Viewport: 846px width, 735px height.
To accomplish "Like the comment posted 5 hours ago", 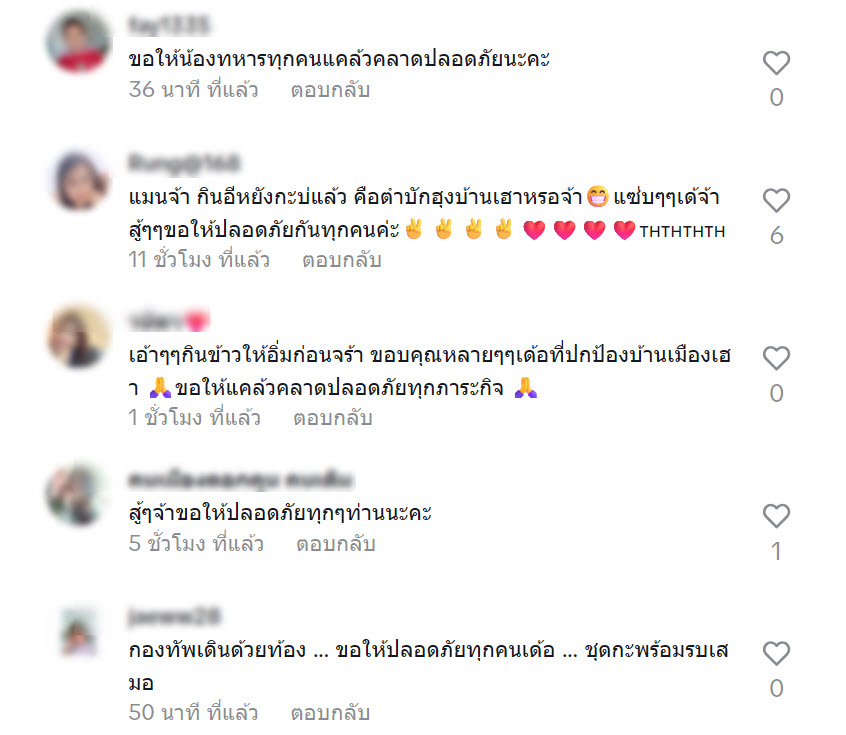I will click(x=776, y=516).
